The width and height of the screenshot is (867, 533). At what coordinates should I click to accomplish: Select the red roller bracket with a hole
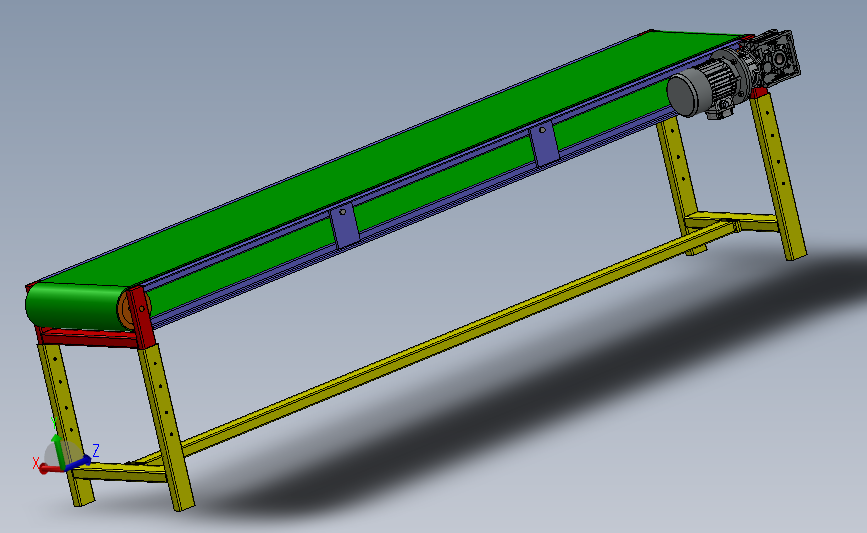tap(142, 317)
